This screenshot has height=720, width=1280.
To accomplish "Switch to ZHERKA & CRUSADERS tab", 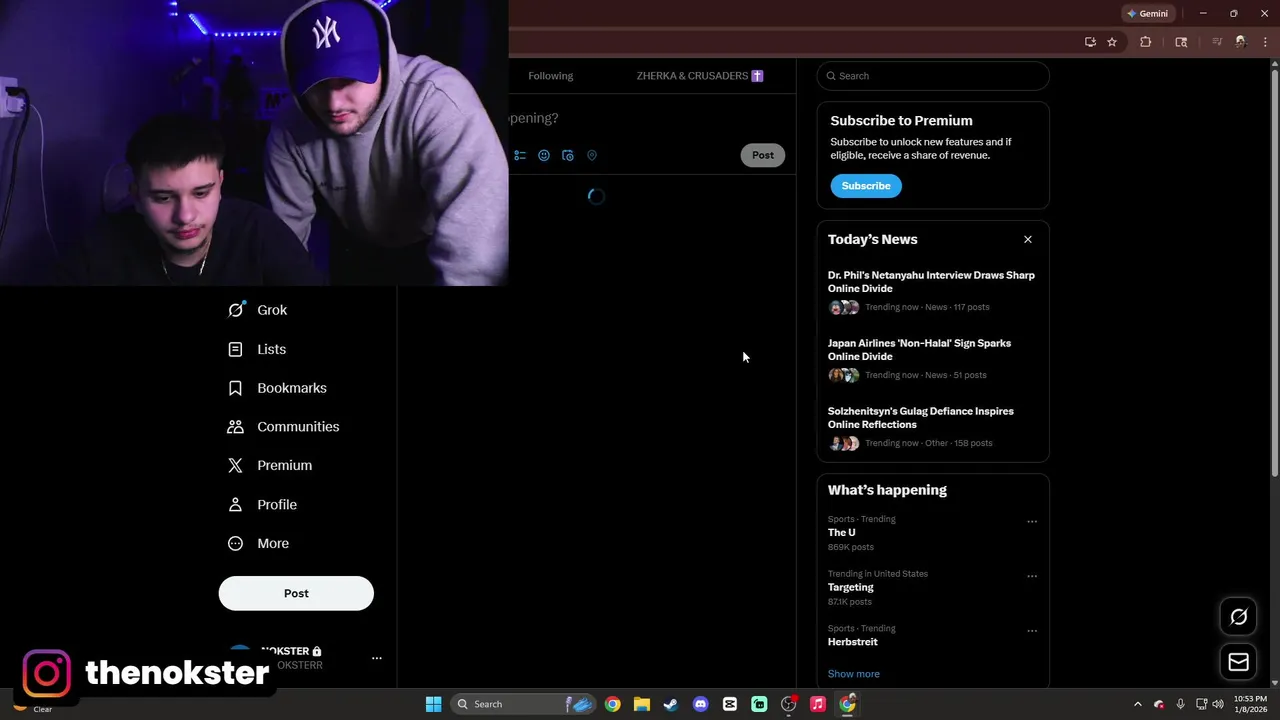I will 700,76.
